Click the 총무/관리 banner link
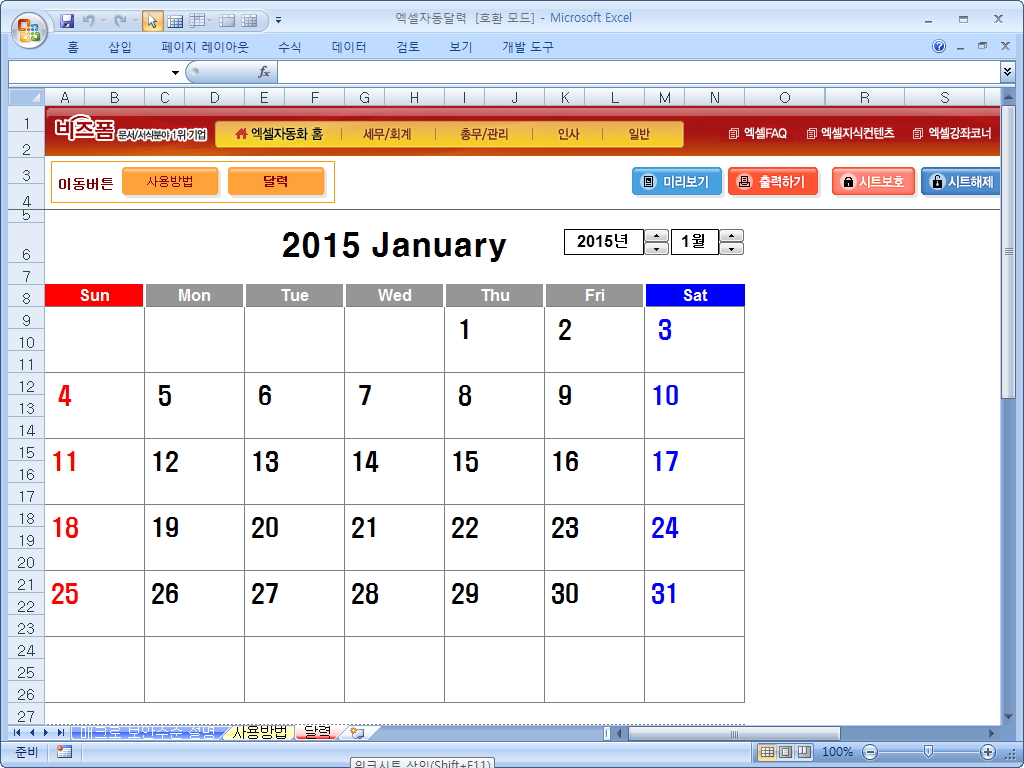1024x768 pixels. point(484,134)
